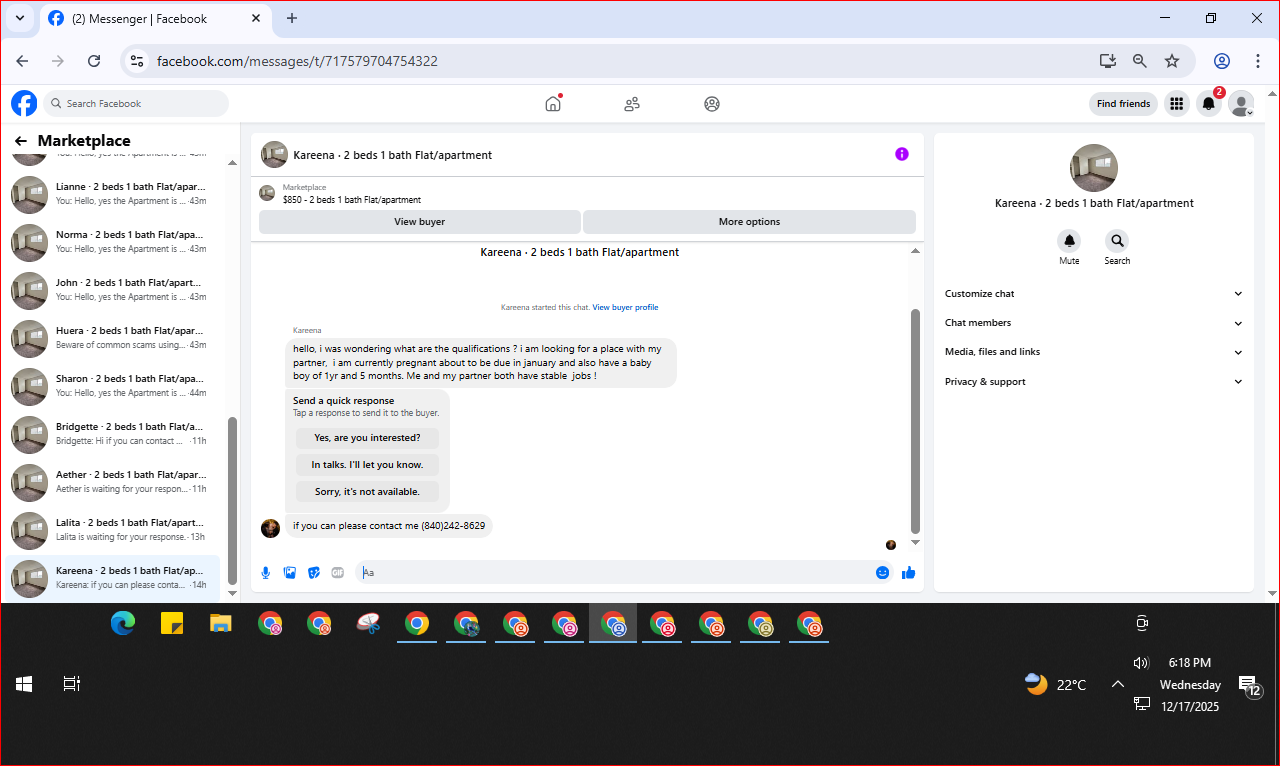Go back using the Marketplace back arrow
Viewport: 1280px width, 766px height.
coord(20,141)
